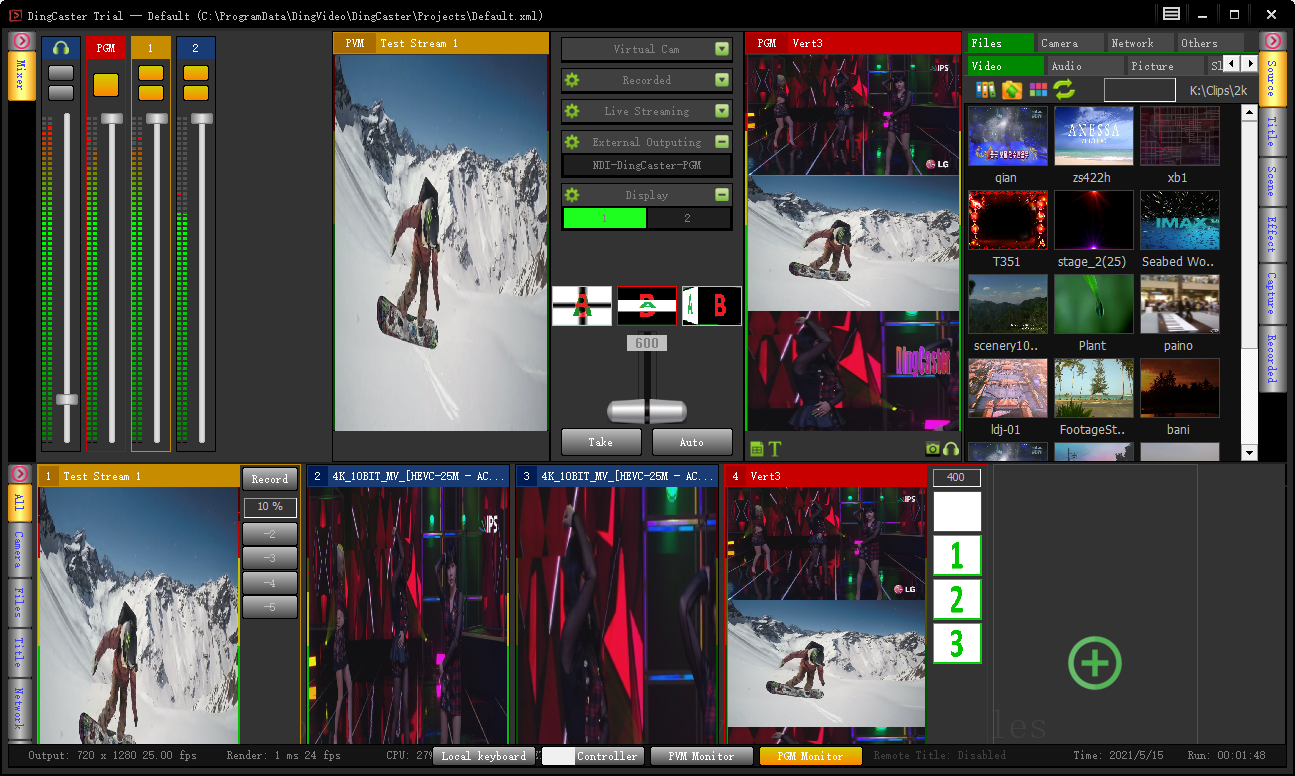1295x776 pixels.
Task: Select Vert3 layer preset 2
Action: point(957,600)
